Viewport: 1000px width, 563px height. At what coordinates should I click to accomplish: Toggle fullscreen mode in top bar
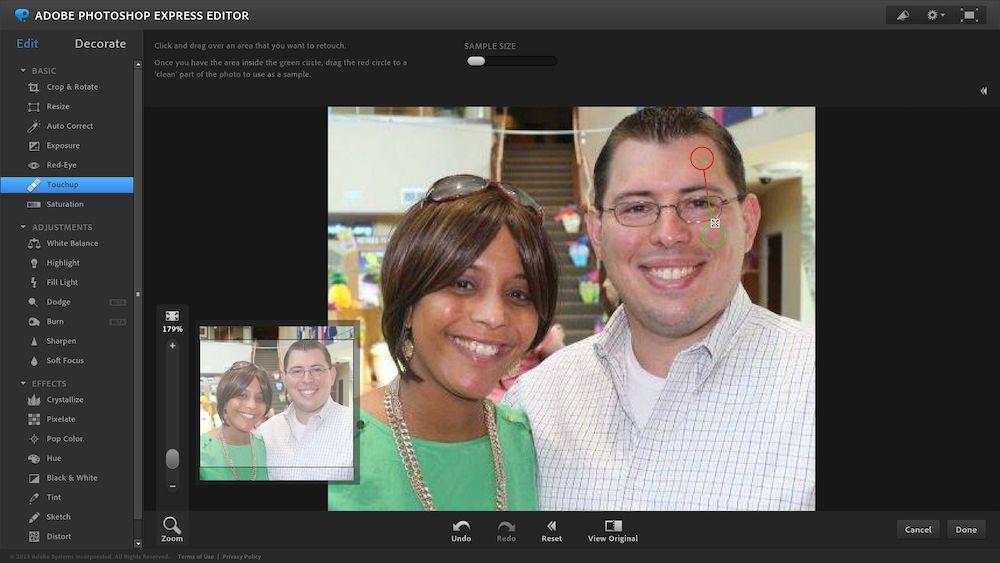968,15
